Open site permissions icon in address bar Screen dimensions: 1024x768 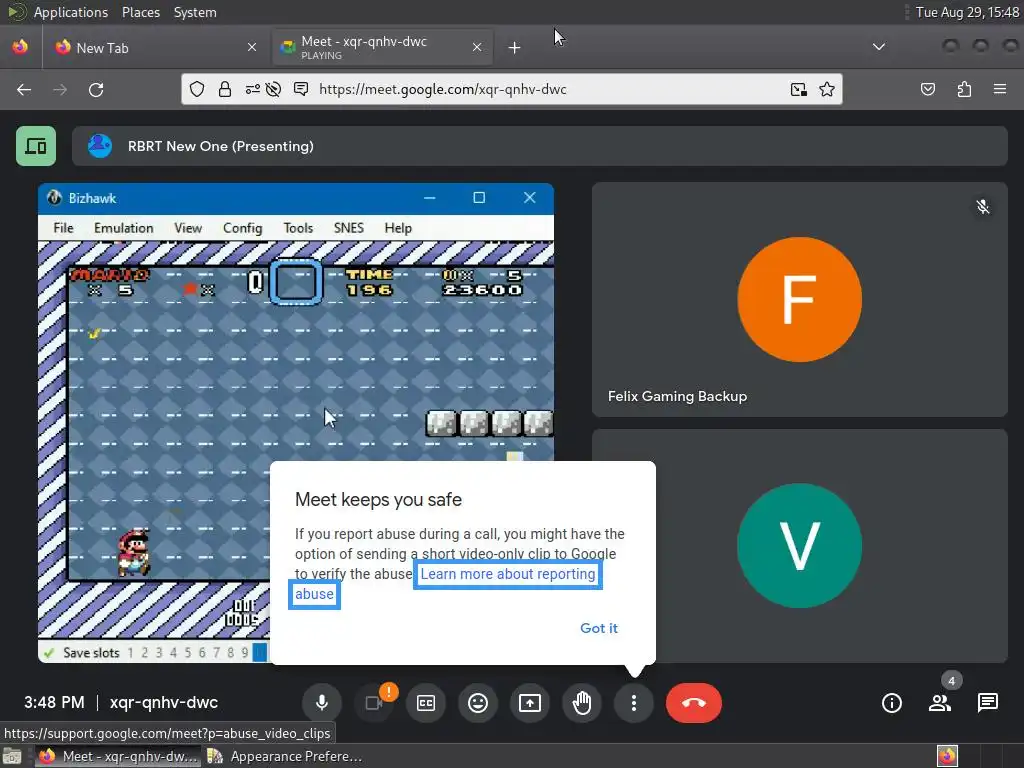click(x=252, y=89)
